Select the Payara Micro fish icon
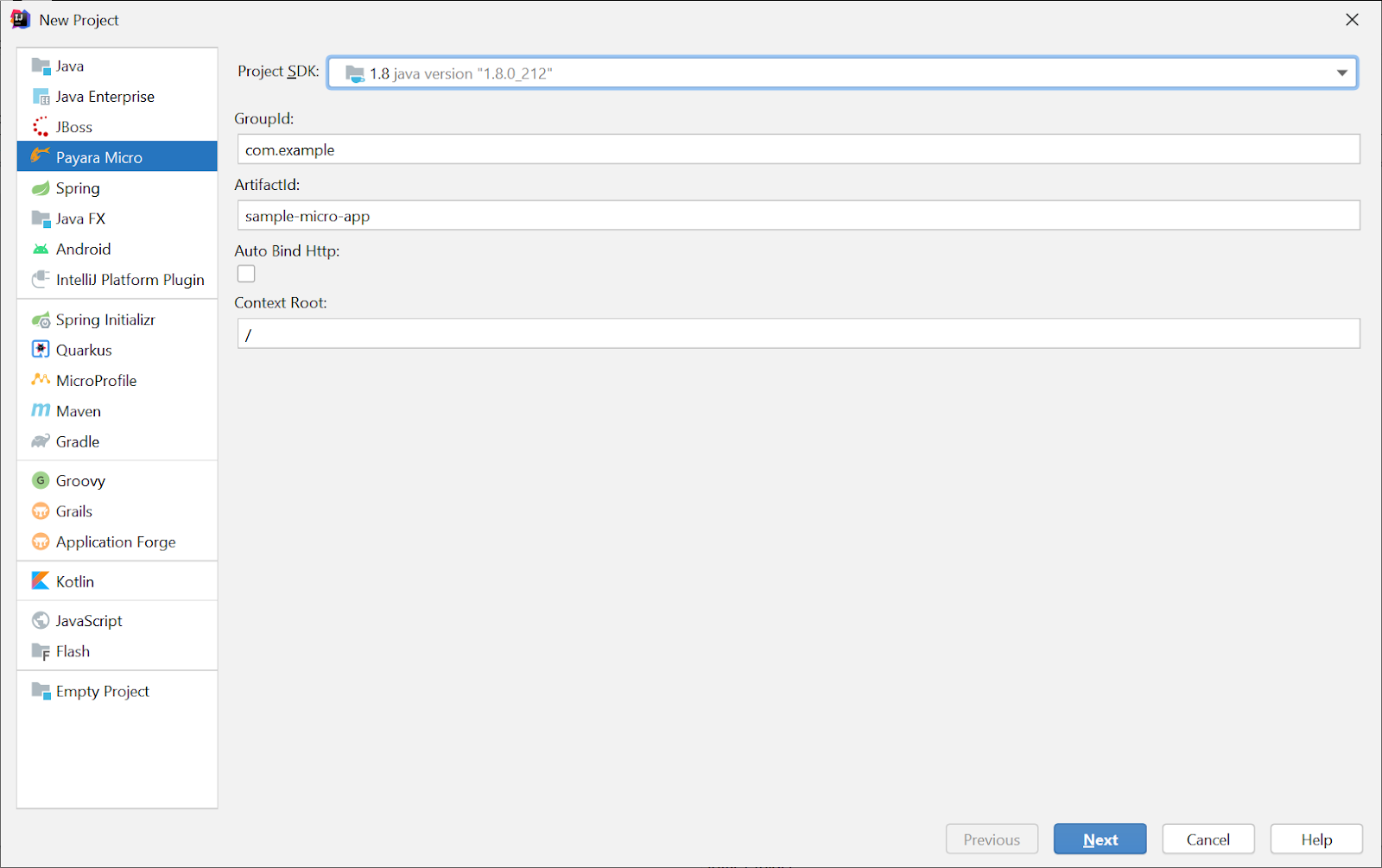The height and width of the screenshot is (868, 1382). (x=41, y=156)
